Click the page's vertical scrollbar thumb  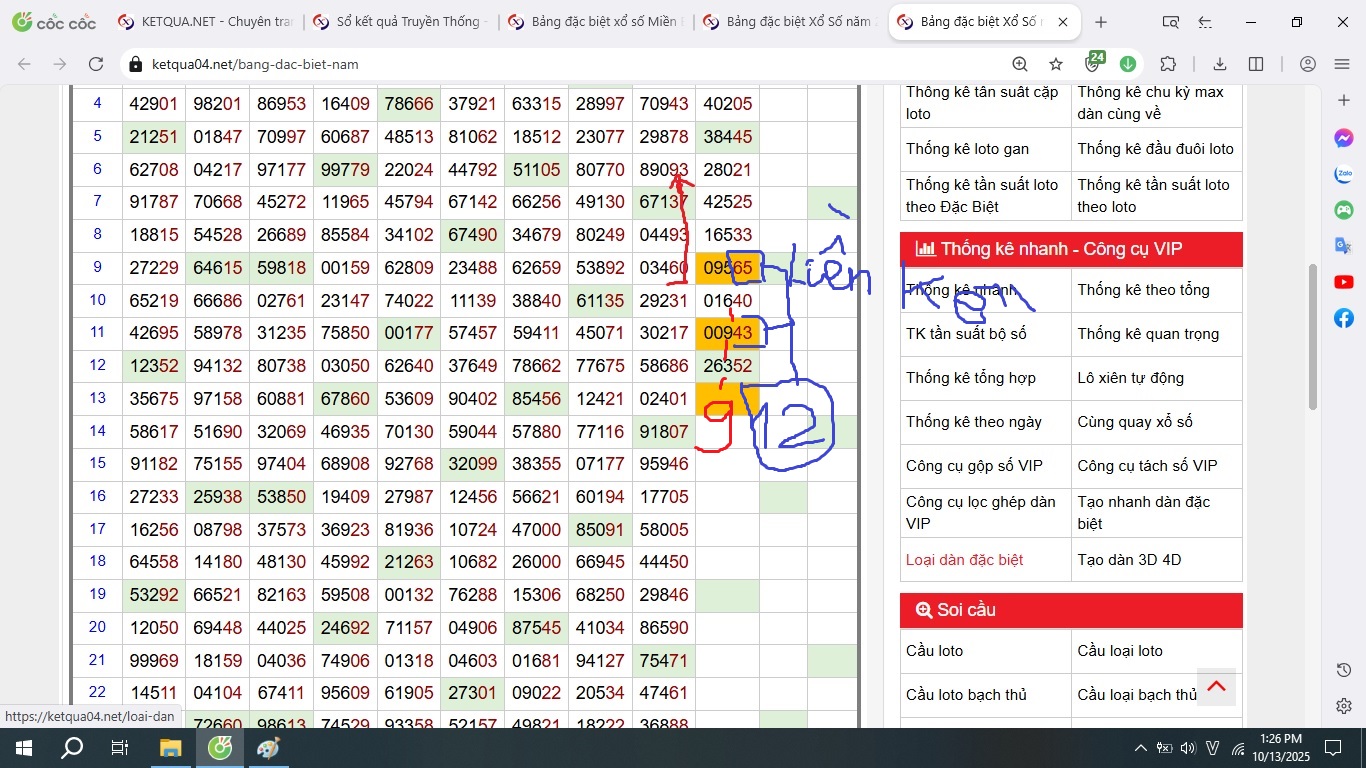pyautogui.click(x=1313, y=335)
